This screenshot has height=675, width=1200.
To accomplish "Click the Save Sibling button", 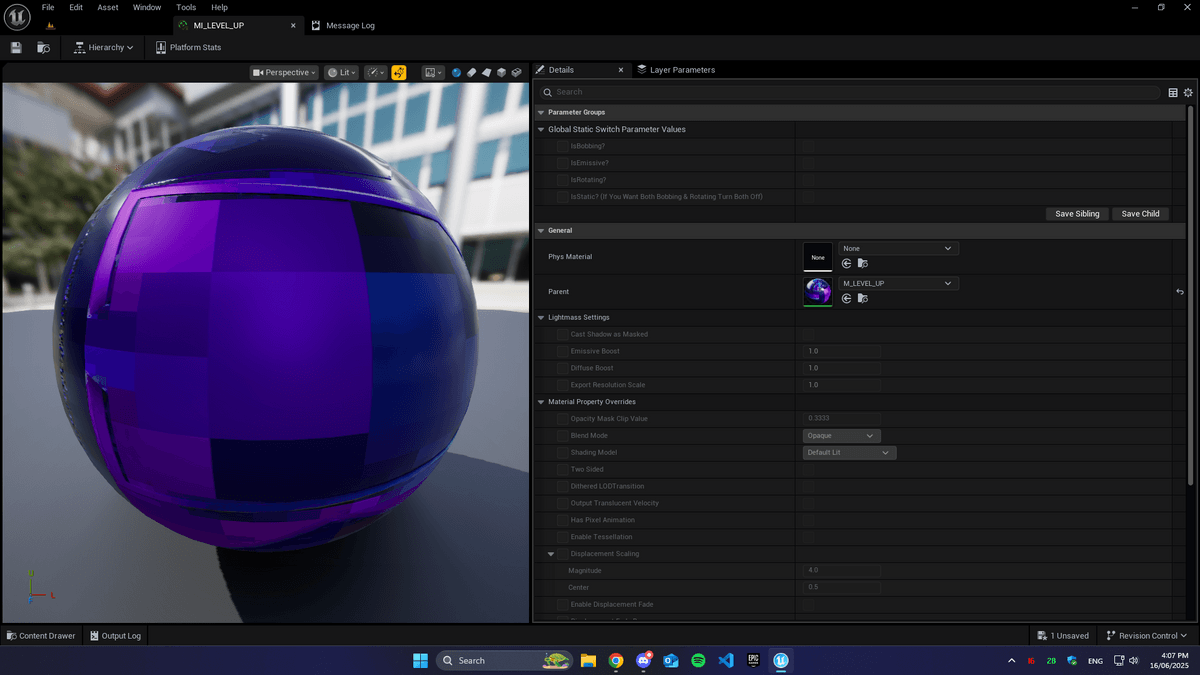I will pyautogui.click(x=1077, y=213).
